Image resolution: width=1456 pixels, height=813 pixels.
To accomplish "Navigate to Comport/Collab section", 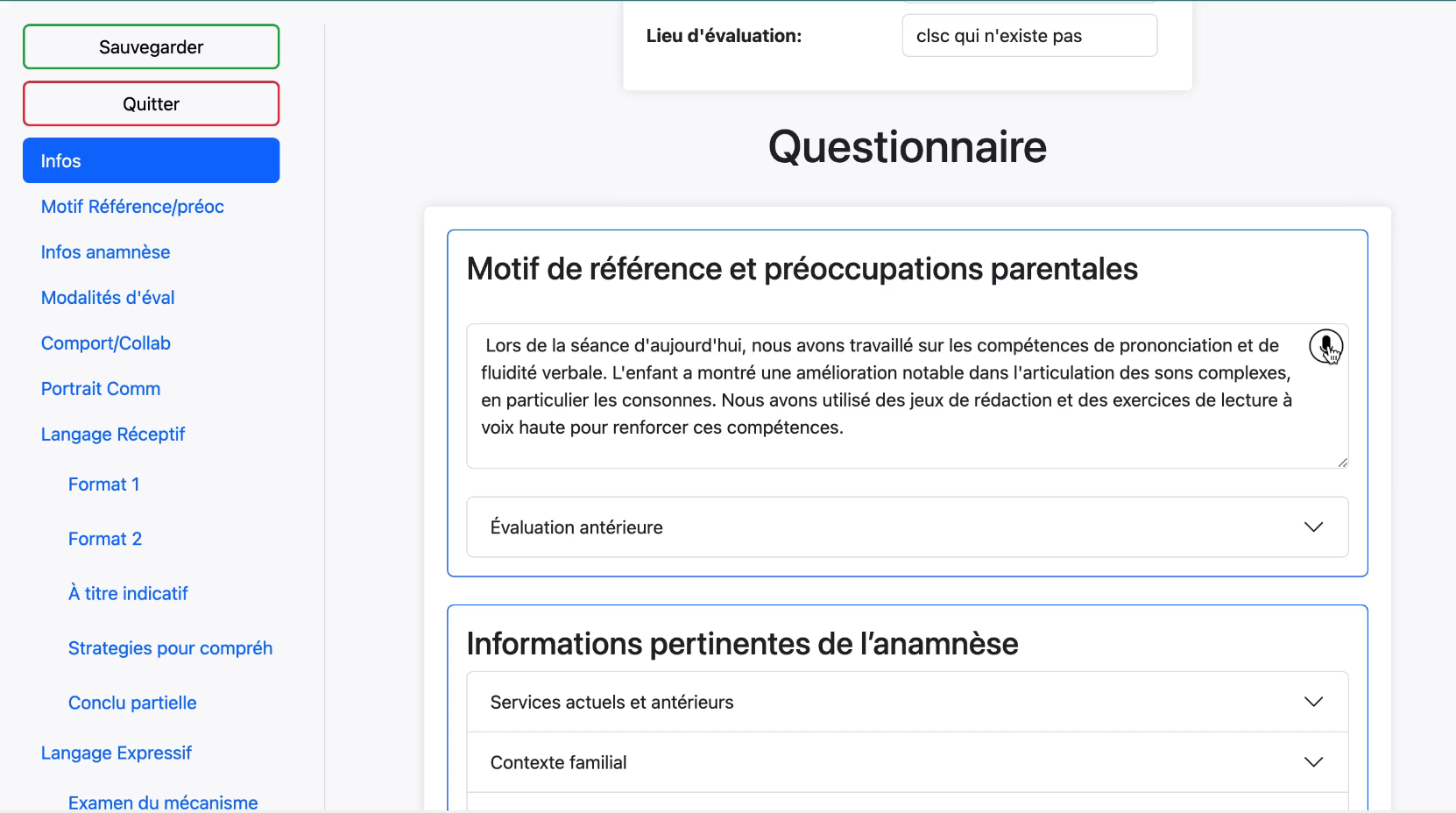I will tap(105, 343).
